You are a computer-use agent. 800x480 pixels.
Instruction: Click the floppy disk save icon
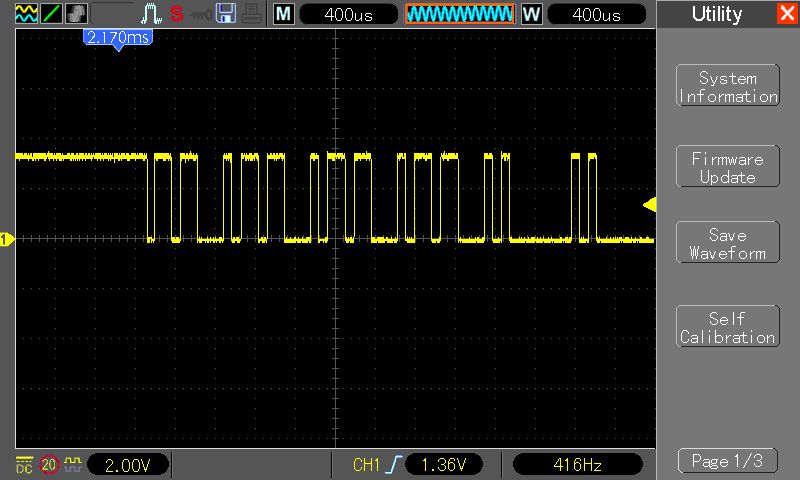[226, 14]
